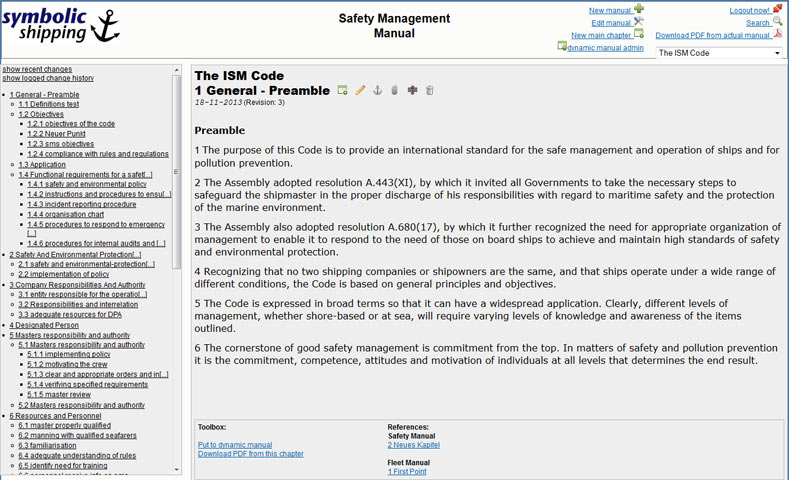Screen dimensions: 789x480
Task: Open 1 General - Preamble in tree
Action: pyautogui.click(x=44, y=95)
